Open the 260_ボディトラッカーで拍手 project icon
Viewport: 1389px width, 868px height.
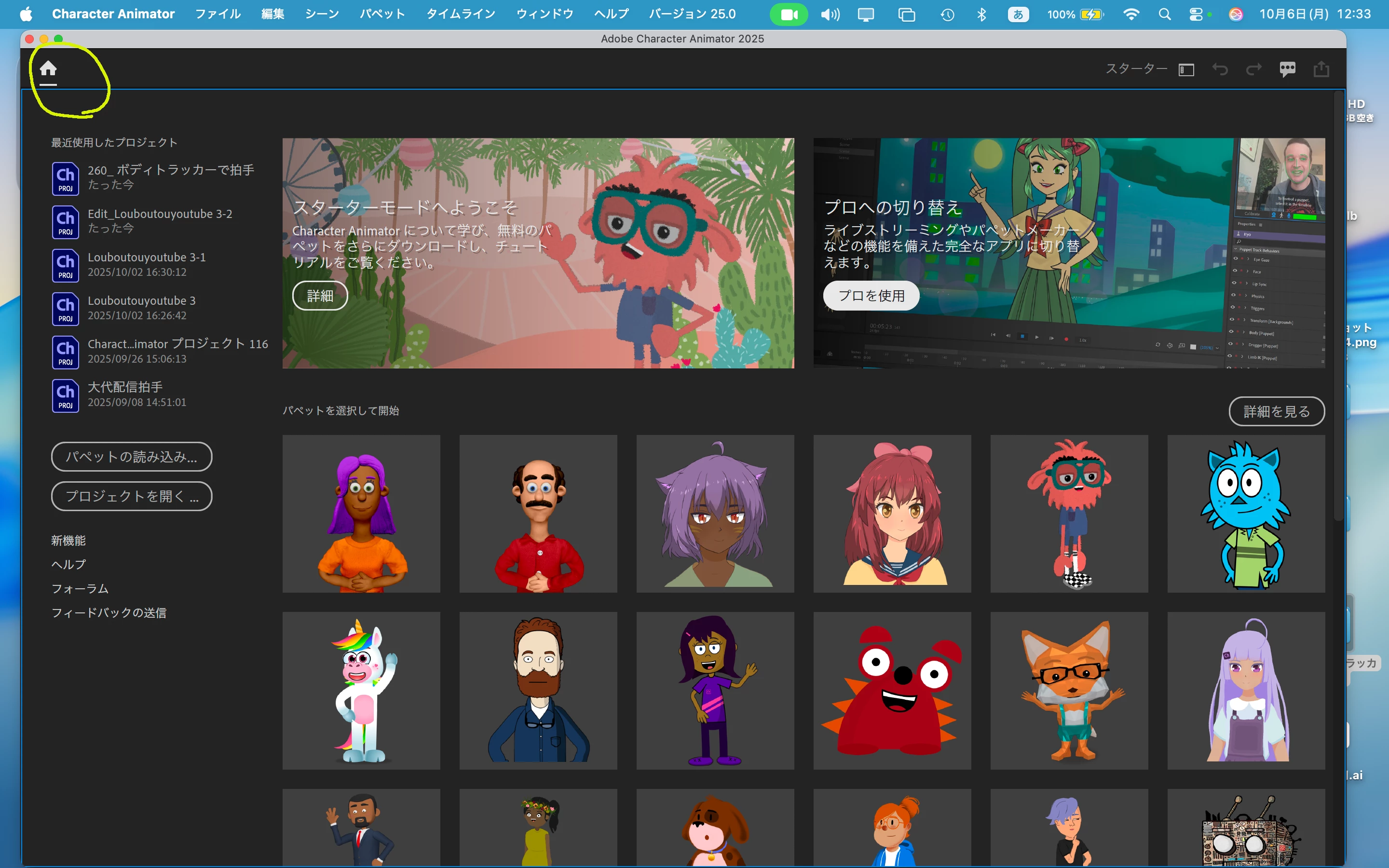point(66,178)
